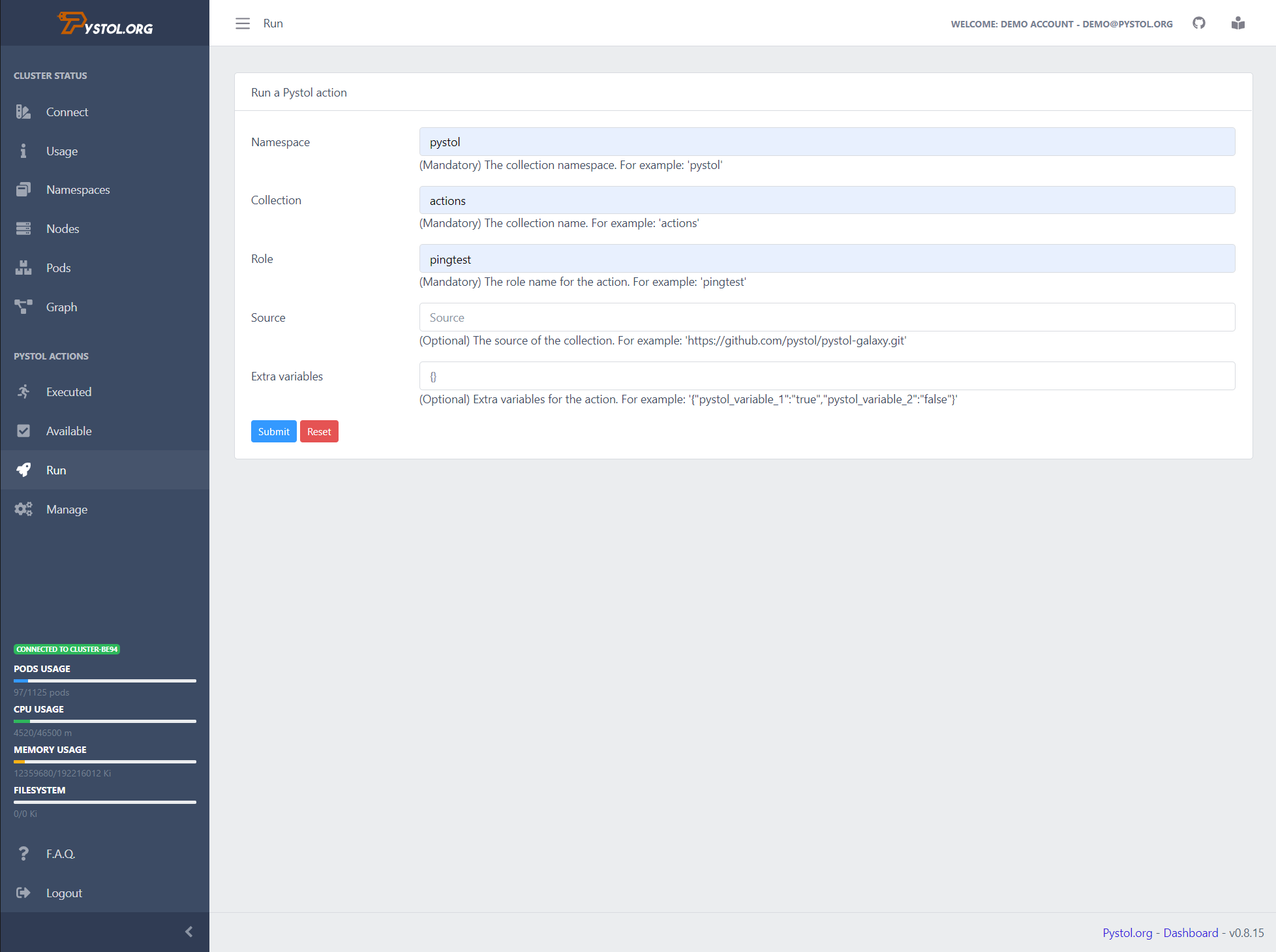Click the Logout exit icon

[23, 893]
